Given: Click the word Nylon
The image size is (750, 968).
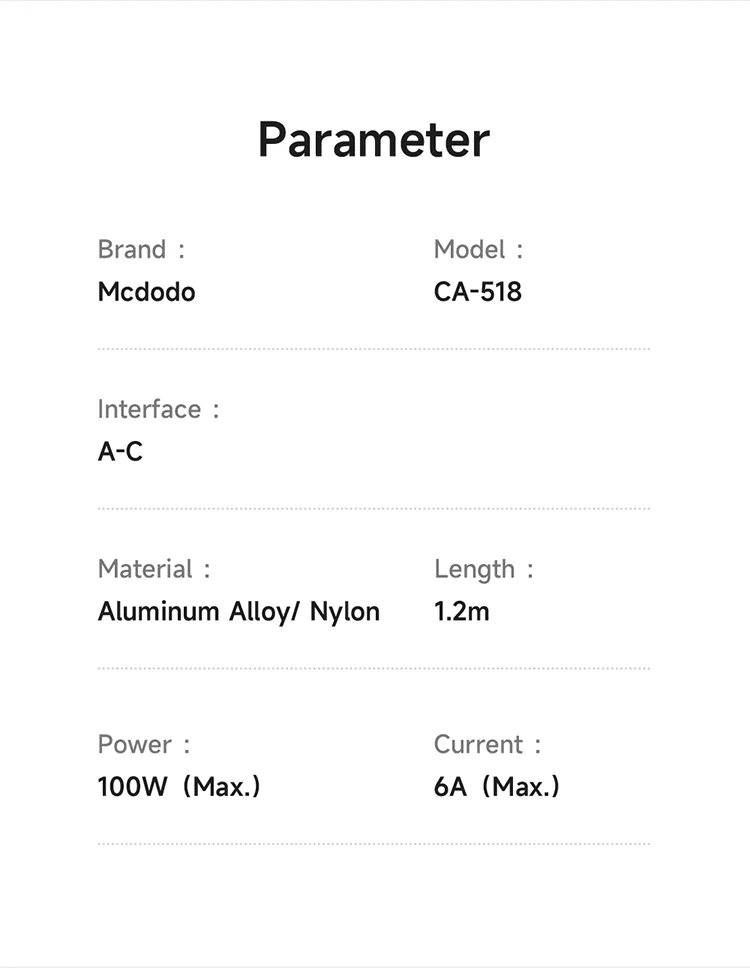Looking at the screenshot, I should 345,611.
